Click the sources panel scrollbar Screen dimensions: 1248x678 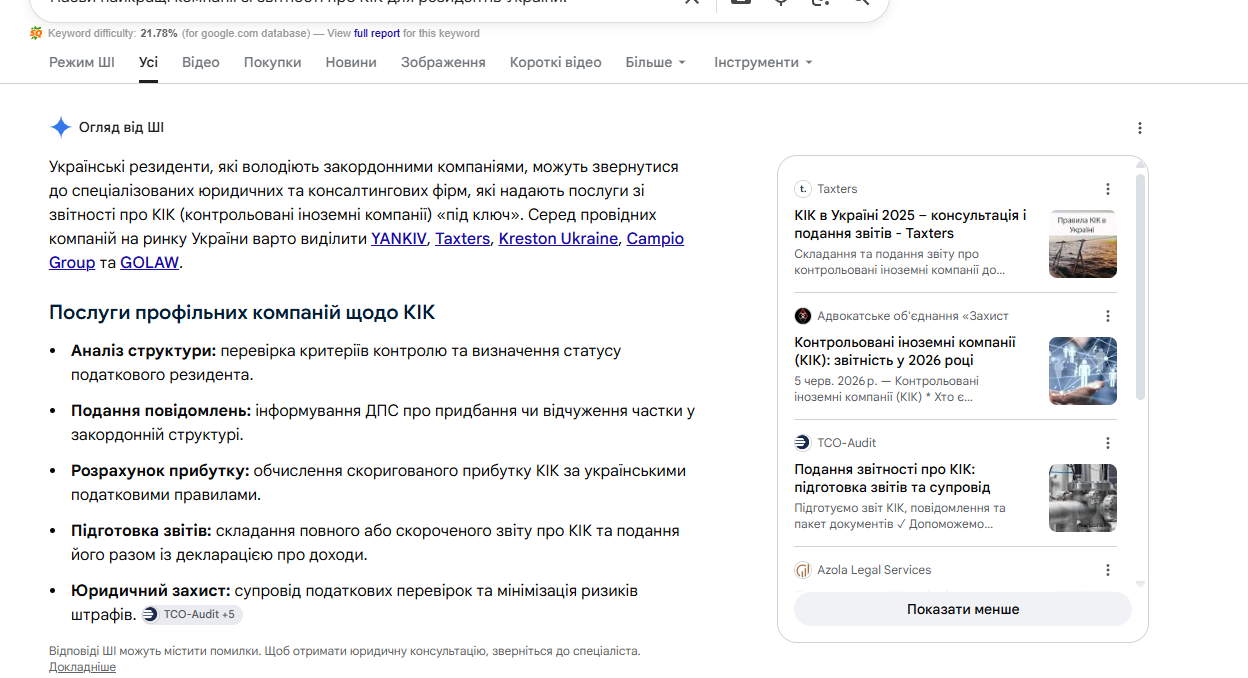click(x=1140, y=285)
